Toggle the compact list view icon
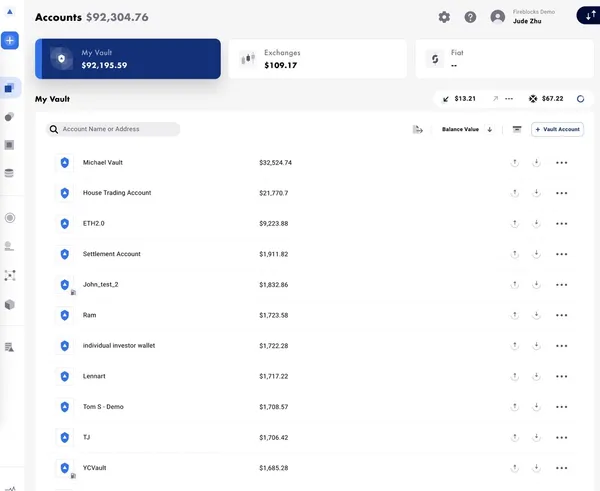This screenshot has width=600, height=491. [517, 129]
